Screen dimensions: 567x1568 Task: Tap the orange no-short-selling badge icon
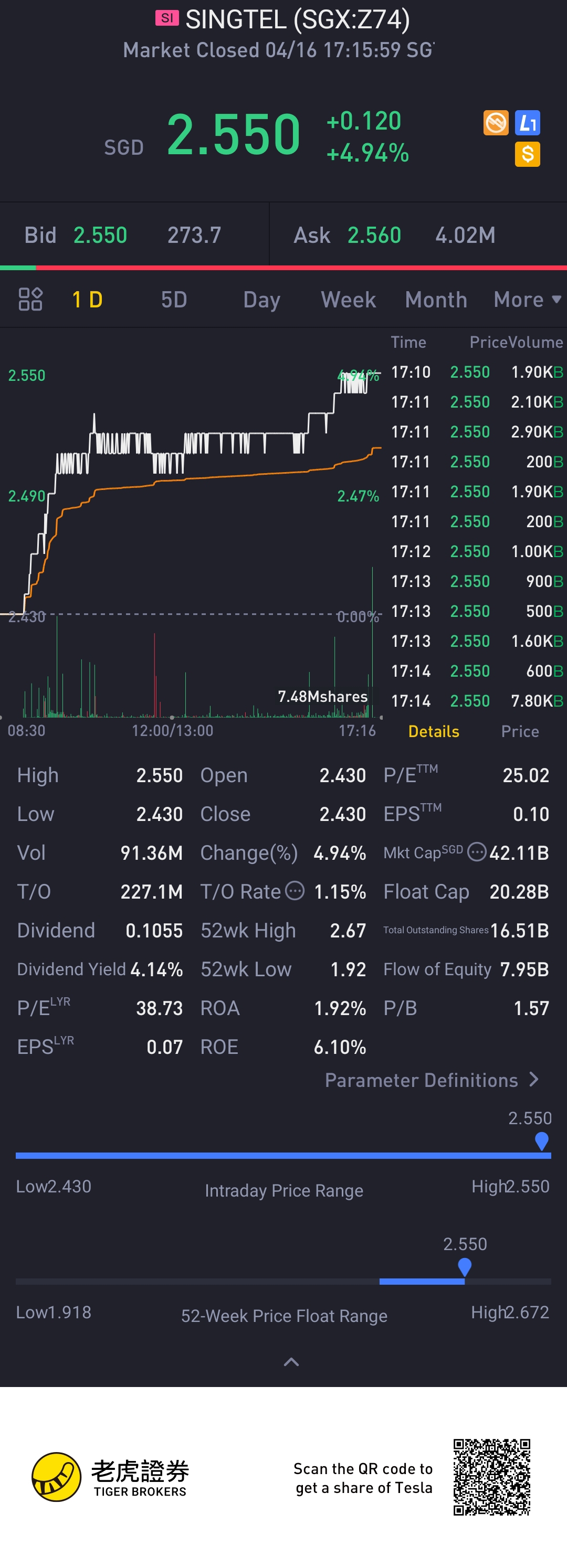pyautogui.click(x=496, y=123)
